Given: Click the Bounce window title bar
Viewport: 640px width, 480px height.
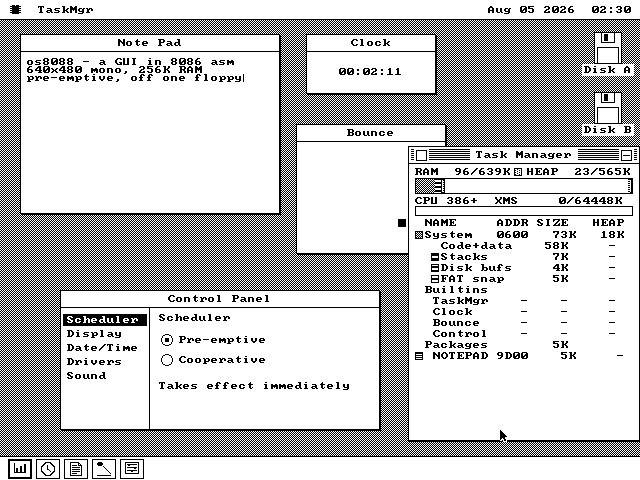Looking at the screenshot, I should [371, 133].
